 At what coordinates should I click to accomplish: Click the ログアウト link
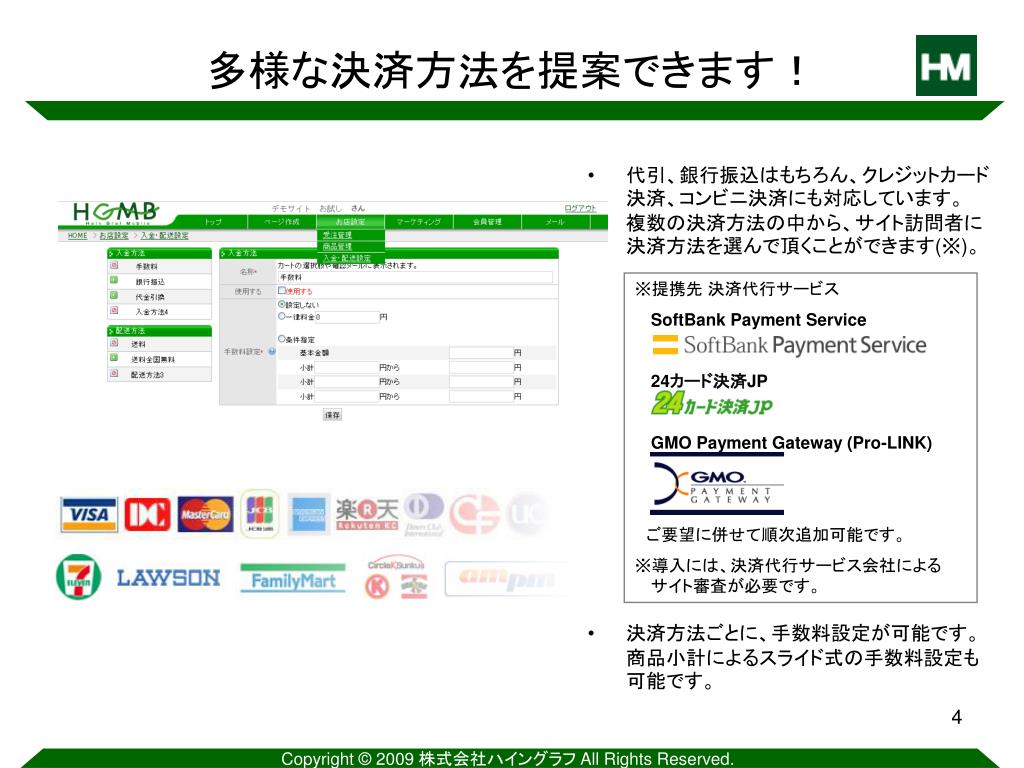581,208
